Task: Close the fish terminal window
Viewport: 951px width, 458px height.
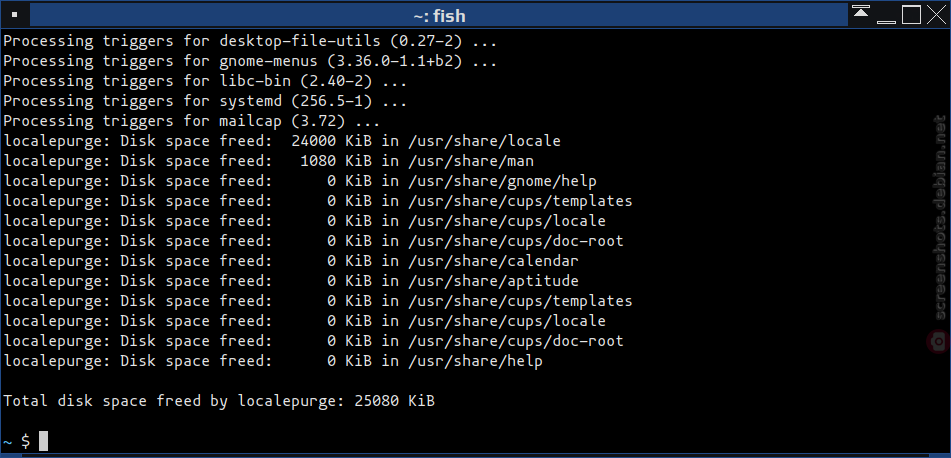Action: [x=936, y=15]
